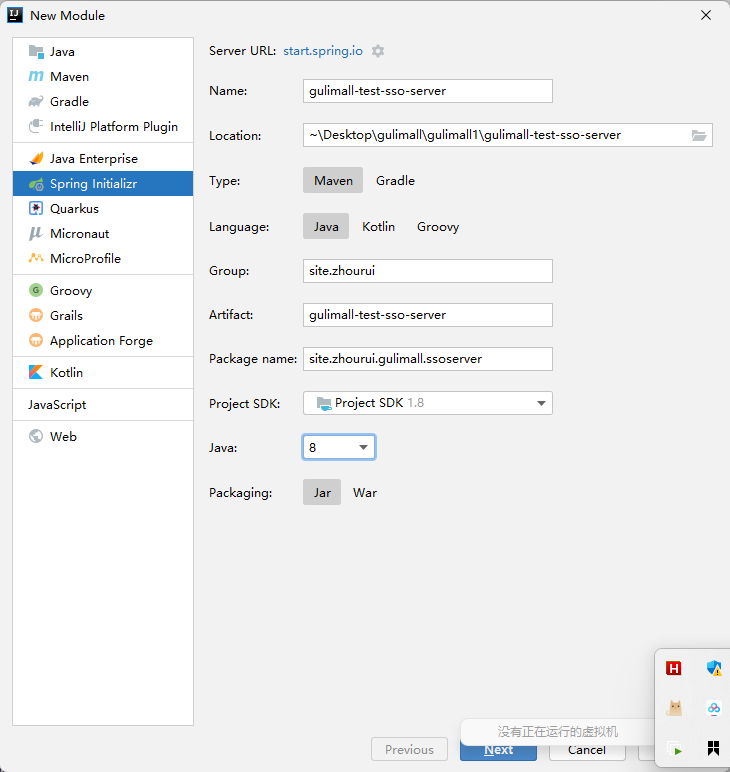
Task: Select Jar packaging
Action: pyautogui.click(x=322, y=492)
